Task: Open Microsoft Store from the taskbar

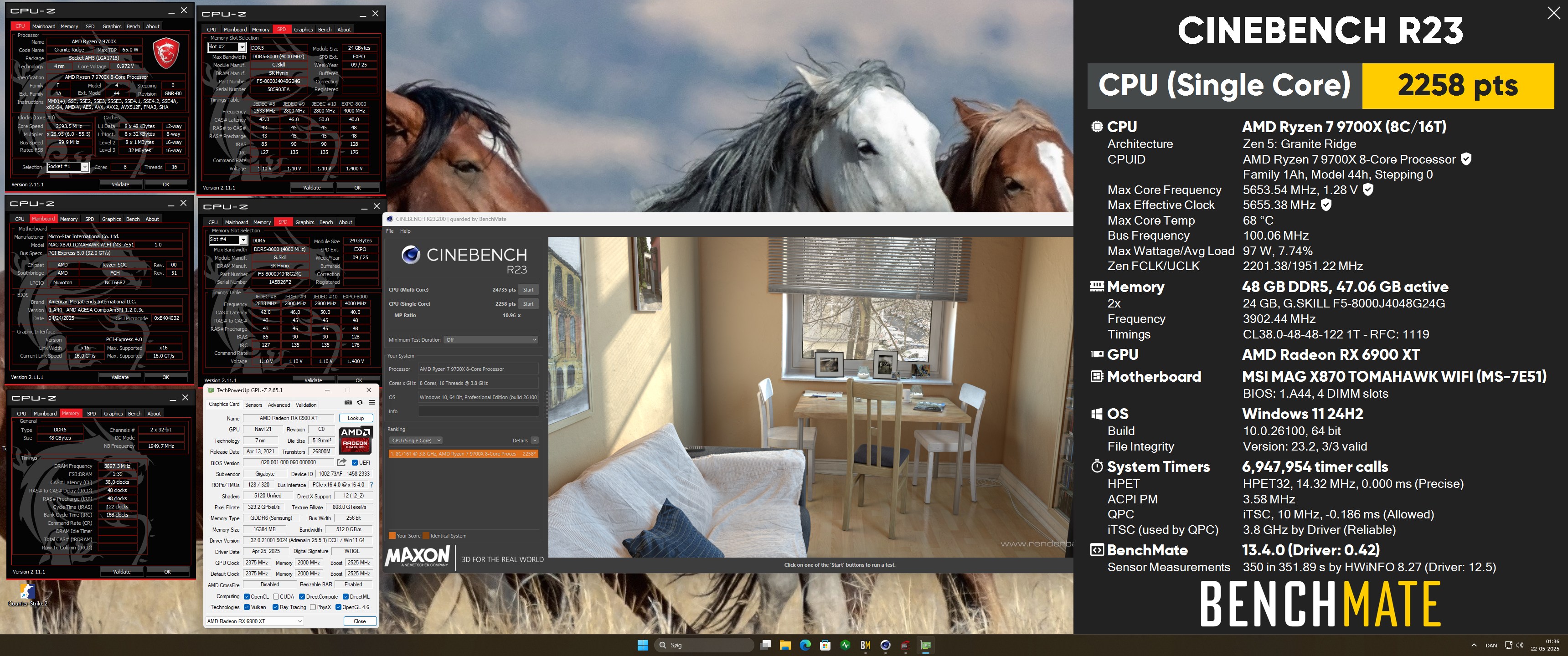Action: pos(825,645)
